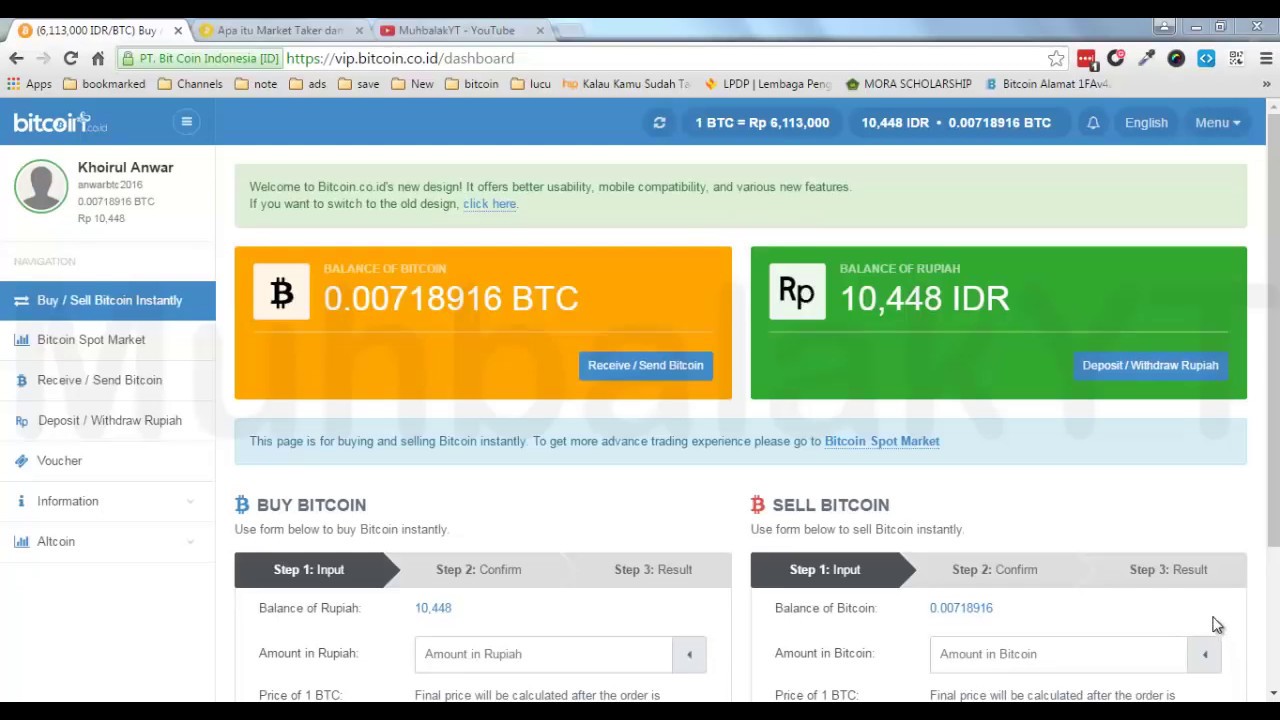Click Step 2: Confirm in the Sell Bitcoin form
This screenshot has height=720, width=1280.
tap(994, 570)
